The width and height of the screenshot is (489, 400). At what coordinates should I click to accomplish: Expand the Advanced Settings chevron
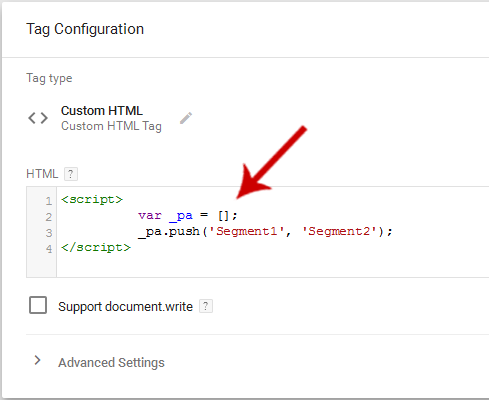37,360
